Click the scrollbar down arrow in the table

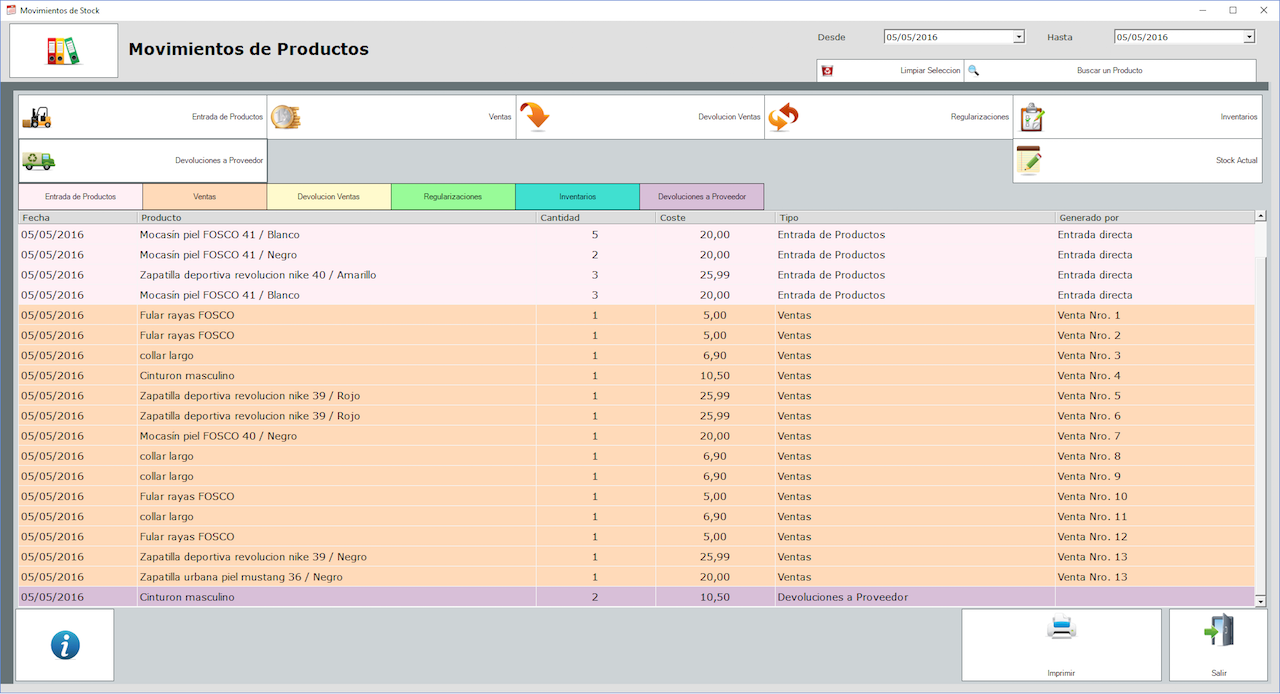[1260, 601]
